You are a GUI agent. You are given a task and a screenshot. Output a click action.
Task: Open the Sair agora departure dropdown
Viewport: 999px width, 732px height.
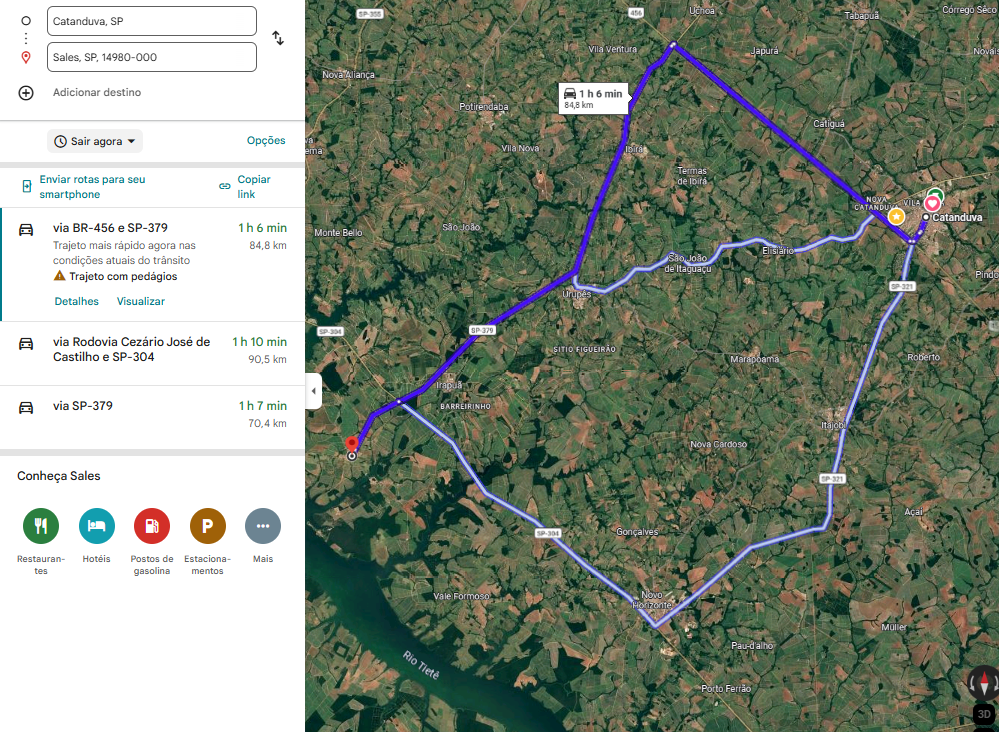[95, 141]
